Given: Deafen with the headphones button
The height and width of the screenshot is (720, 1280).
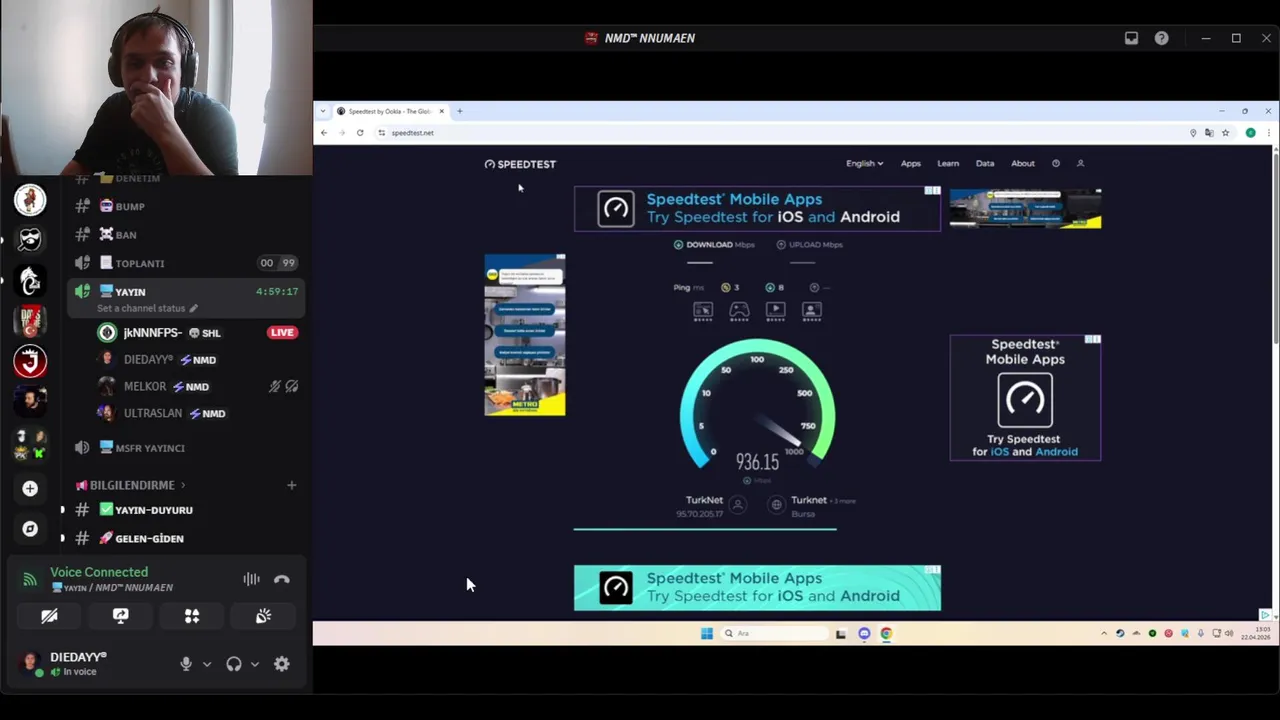Looking at the screenshot, I should tap(233, 664).
